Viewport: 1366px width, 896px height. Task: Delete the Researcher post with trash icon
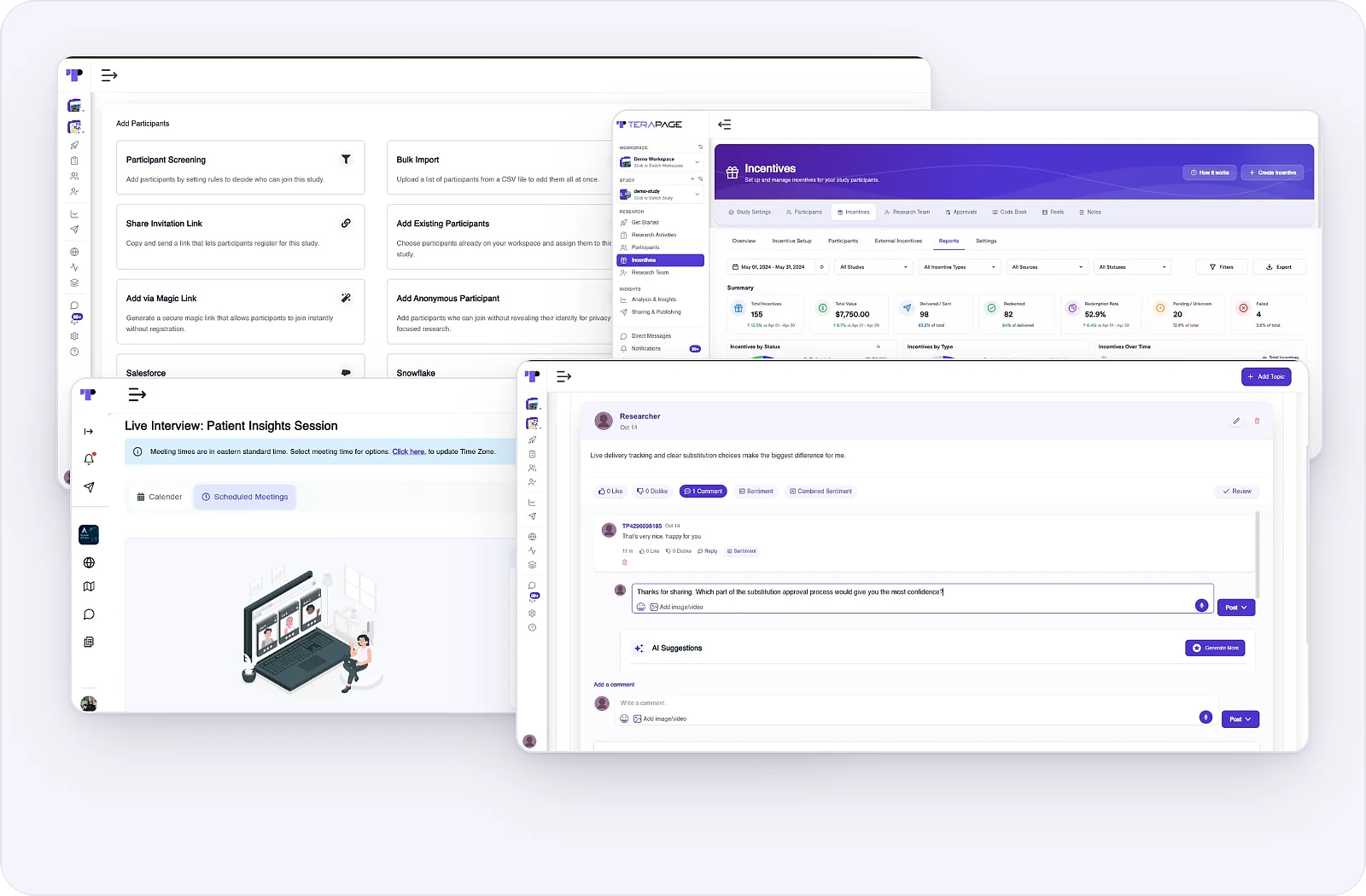tap(1257, 421)
